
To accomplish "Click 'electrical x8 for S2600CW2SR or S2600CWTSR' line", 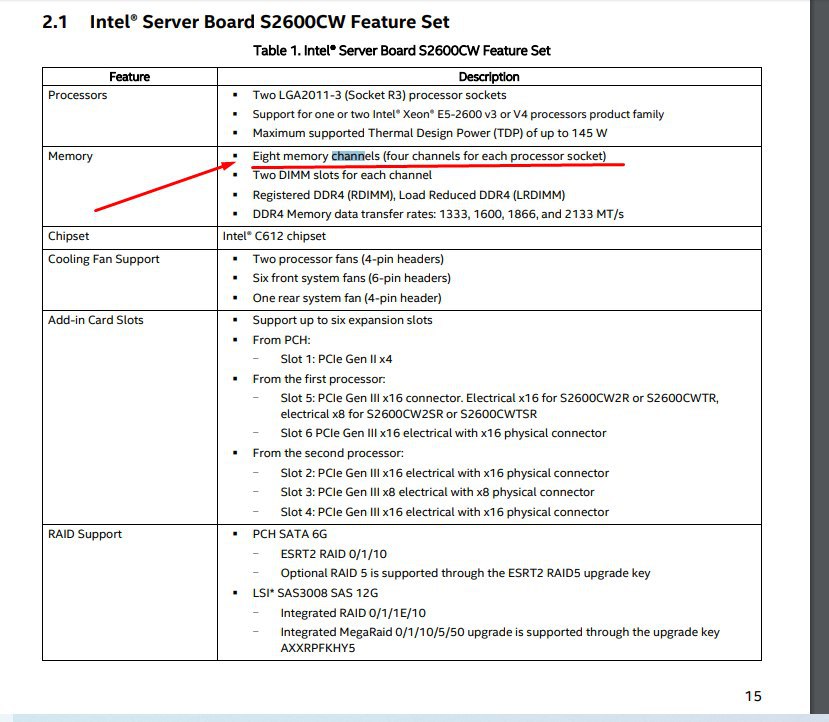I will 409,414.
